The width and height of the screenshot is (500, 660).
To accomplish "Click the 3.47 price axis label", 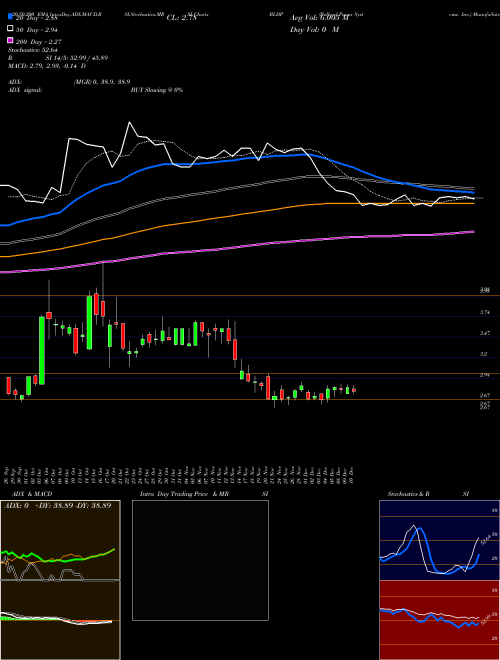I will pyautogui.click(x=485, y=333).
